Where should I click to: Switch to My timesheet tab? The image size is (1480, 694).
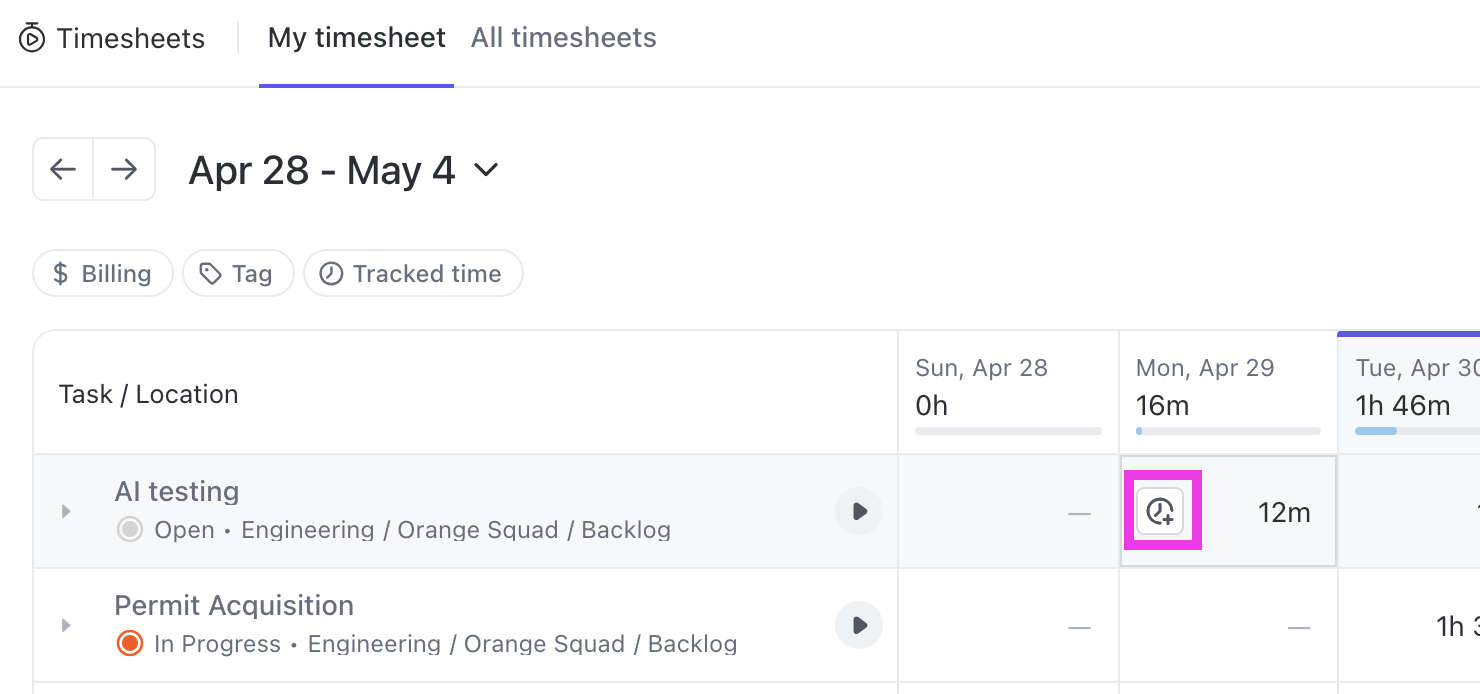tap(356, 39)
